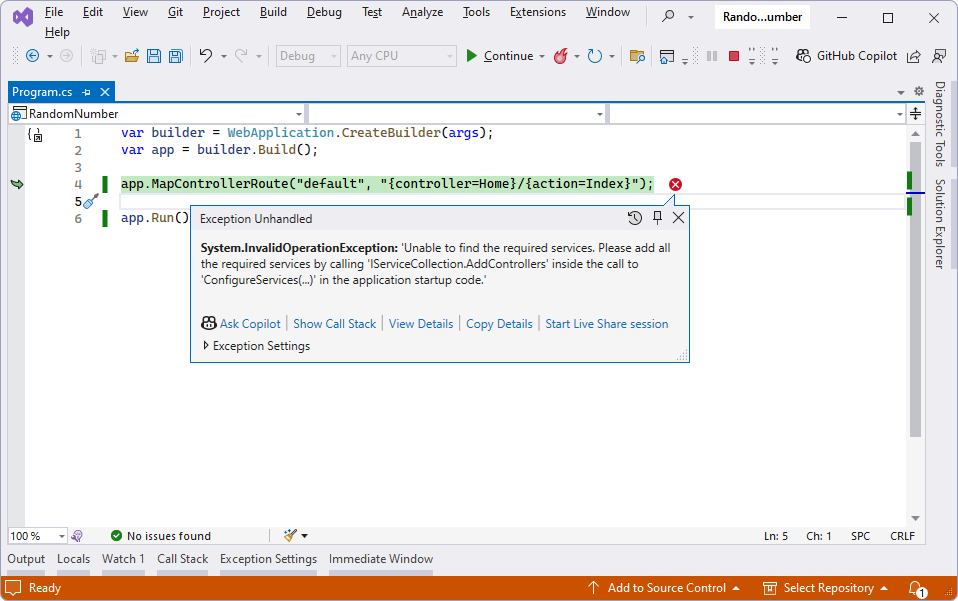Open the Any CPU platform dropdown
This screenshot has width=958, height=601.
tap(401, 56)
